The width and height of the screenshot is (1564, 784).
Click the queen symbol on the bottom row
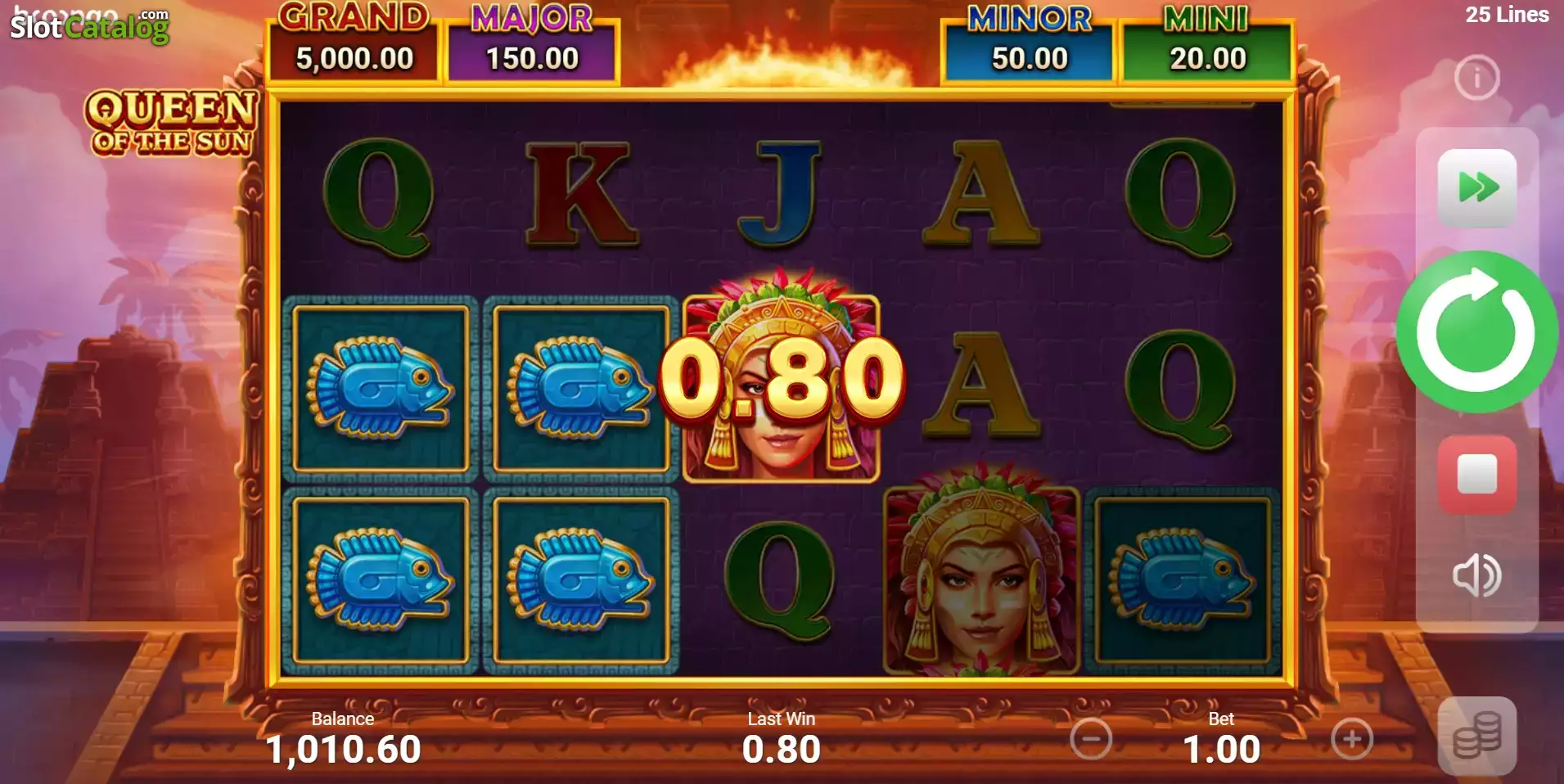coord(981,574)
